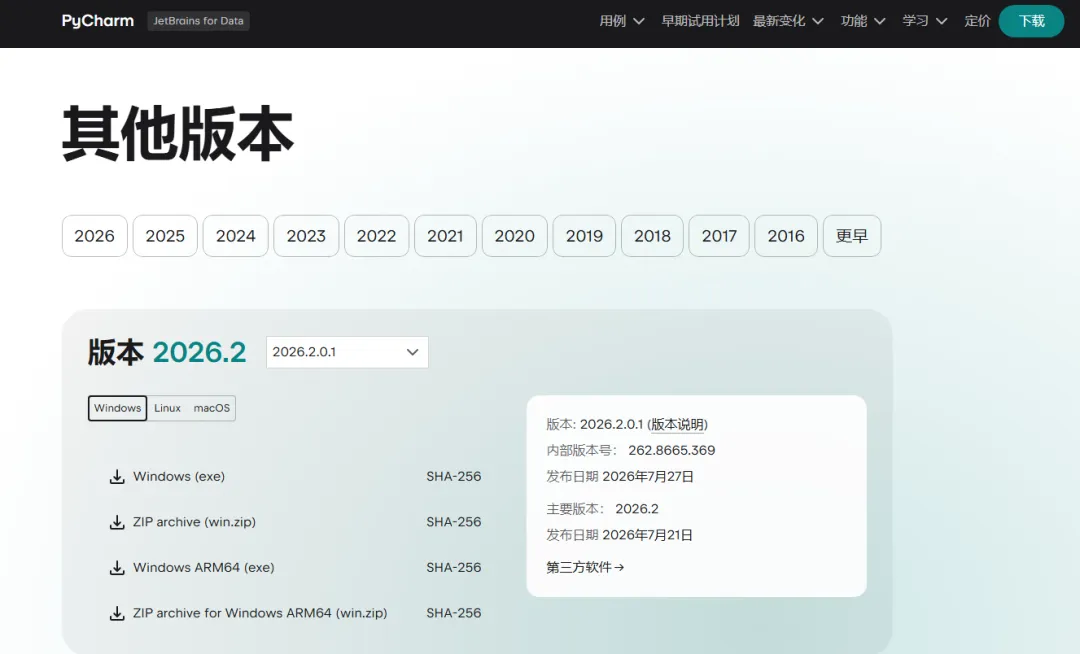Switch to the Windows platform tab

[118, 408]
